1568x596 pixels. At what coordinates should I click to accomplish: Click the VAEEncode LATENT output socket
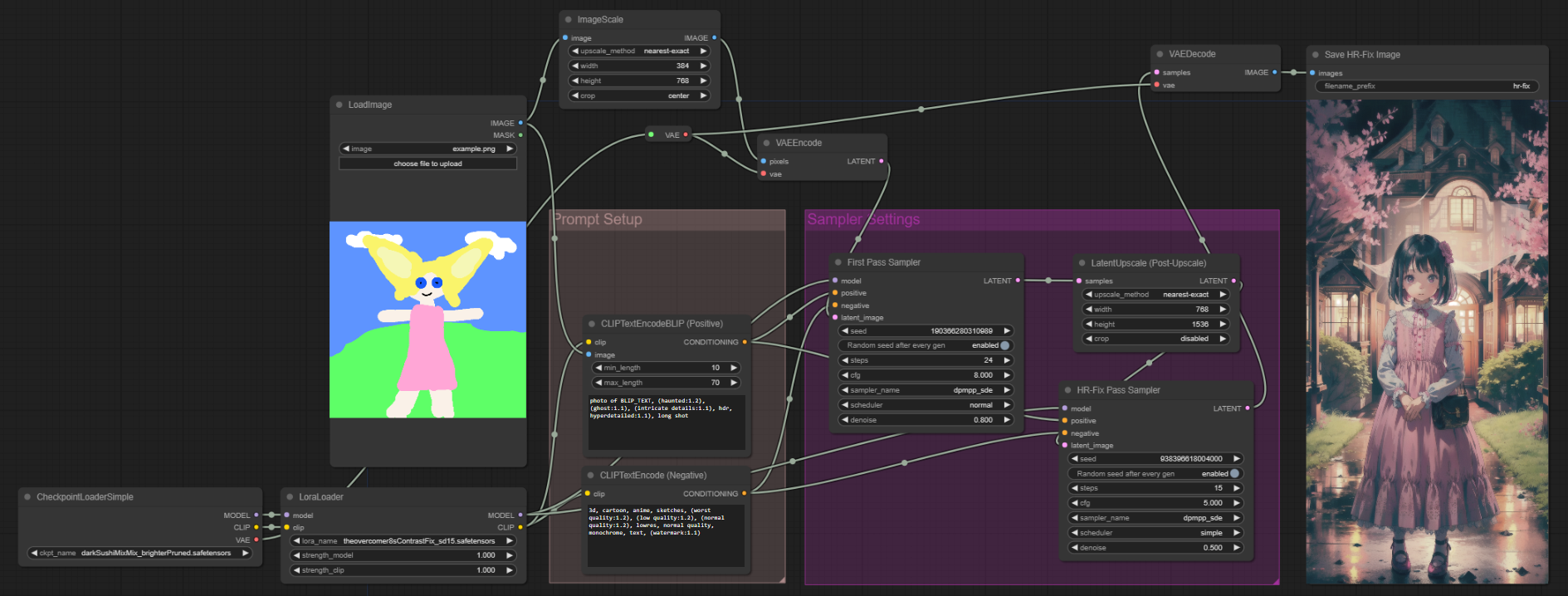pos(882,161)
